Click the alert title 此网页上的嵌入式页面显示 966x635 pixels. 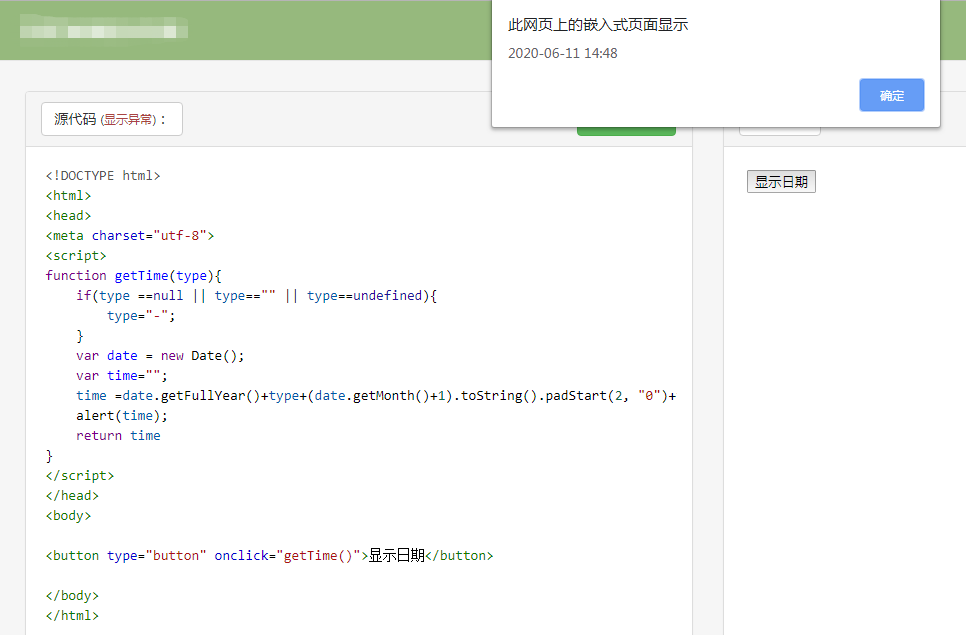coord(598,25)
